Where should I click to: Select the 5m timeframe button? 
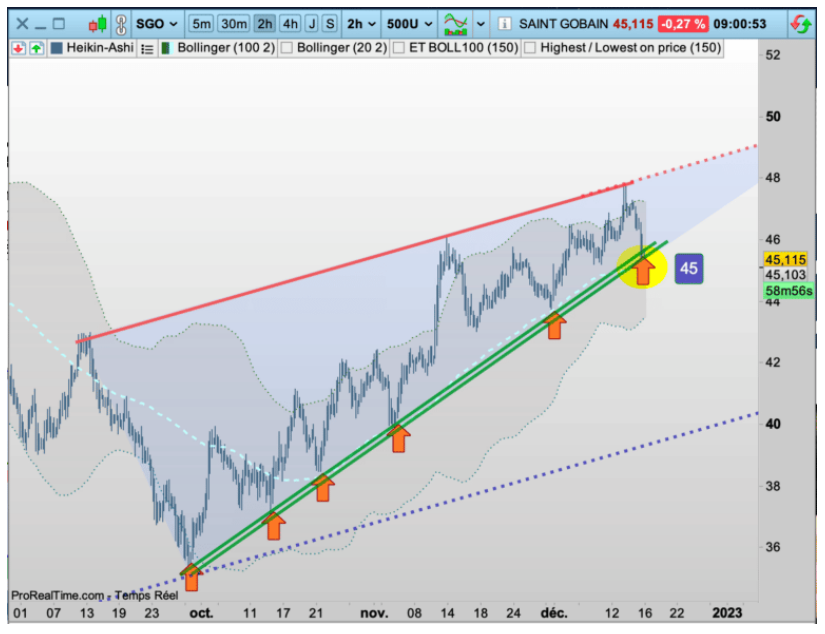201,24
